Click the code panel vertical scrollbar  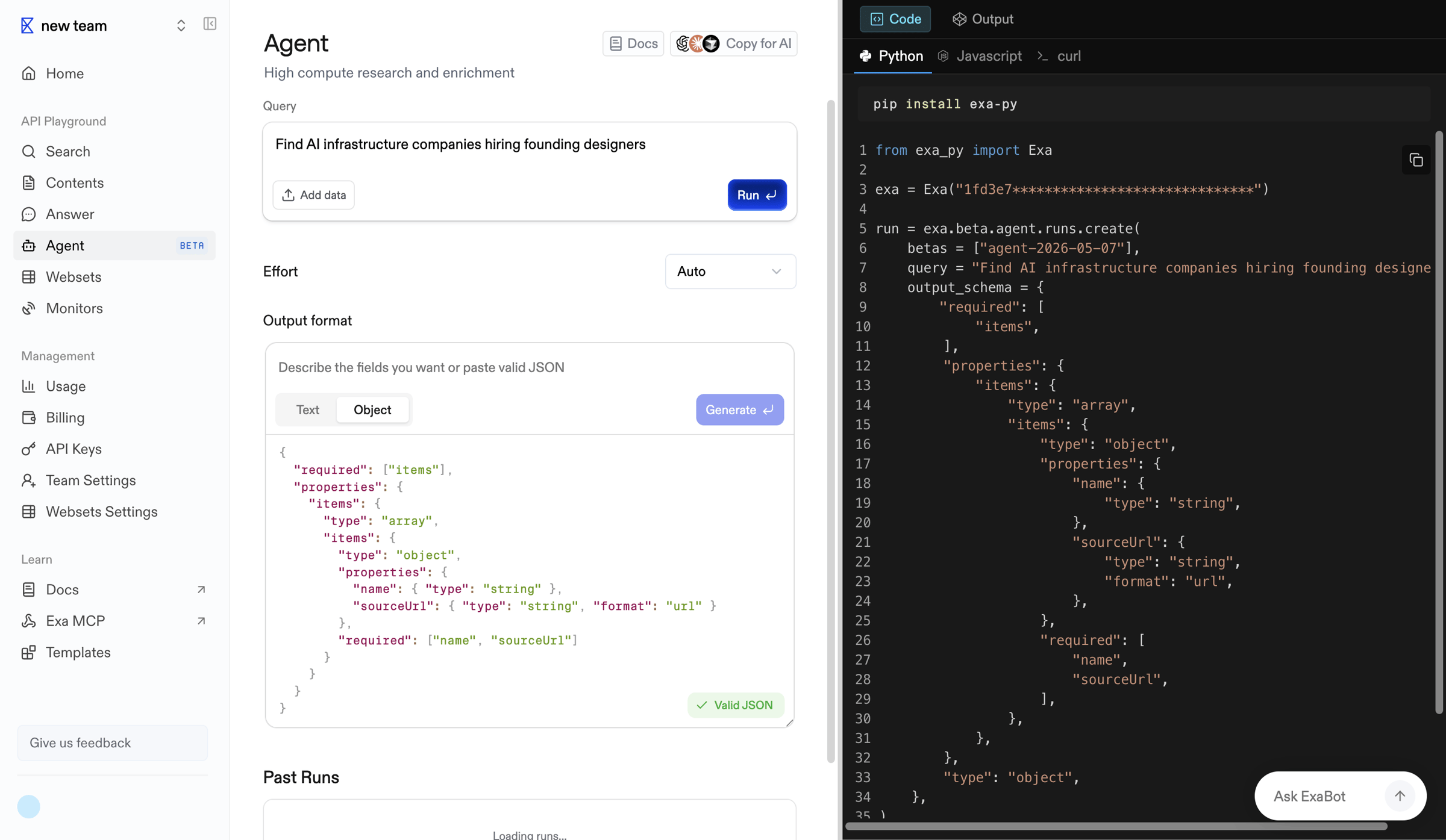(1439, 422)
